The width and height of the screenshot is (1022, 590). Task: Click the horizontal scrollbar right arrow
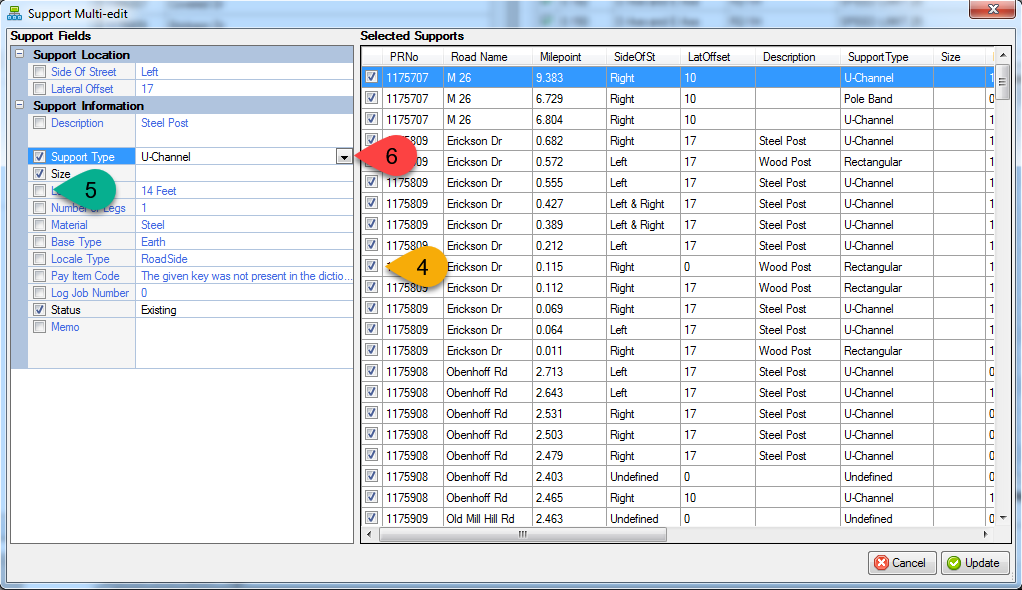985,535
